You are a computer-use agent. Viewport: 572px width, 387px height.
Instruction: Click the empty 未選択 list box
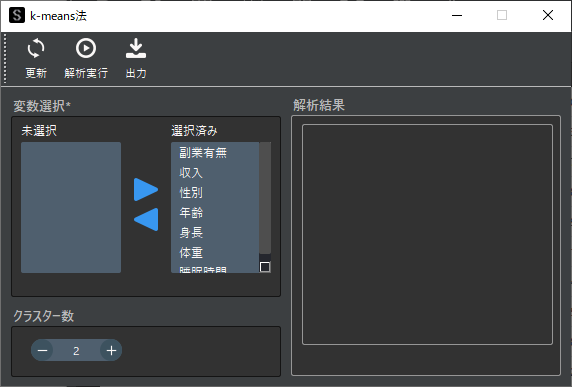pos(71,207)
